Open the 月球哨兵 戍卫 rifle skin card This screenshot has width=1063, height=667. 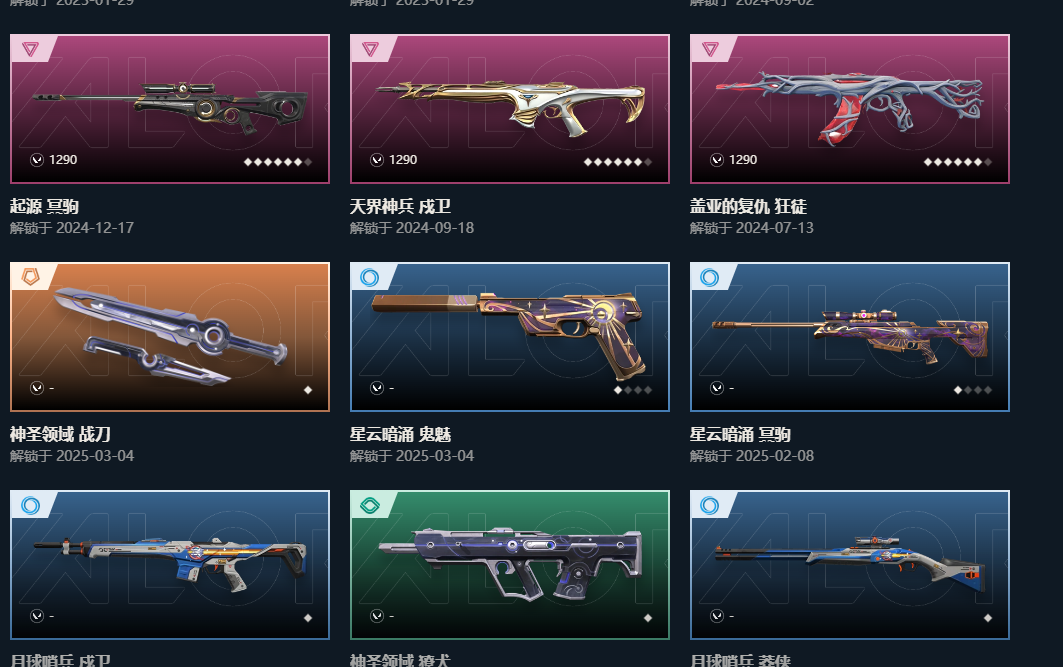click(170, 565)
